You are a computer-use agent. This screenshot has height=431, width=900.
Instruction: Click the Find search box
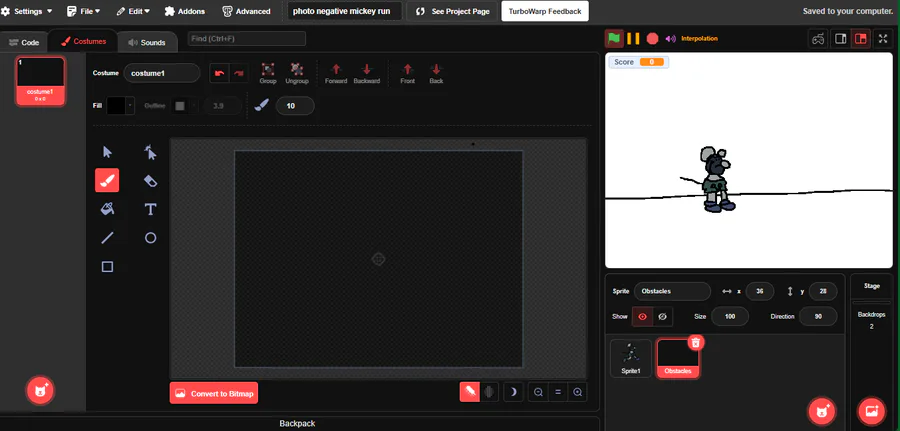[x=247, y=38]
